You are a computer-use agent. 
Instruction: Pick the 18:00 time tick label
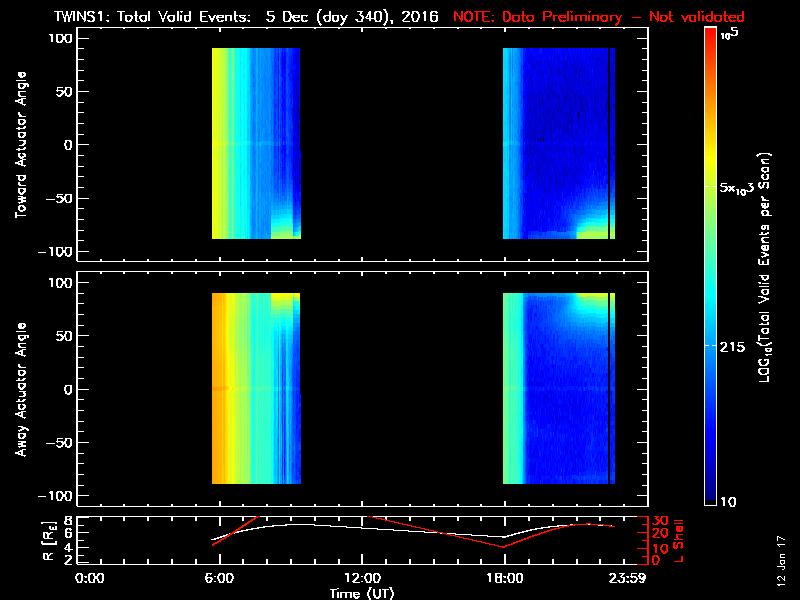pyautogui.click(x=504, y=578)
